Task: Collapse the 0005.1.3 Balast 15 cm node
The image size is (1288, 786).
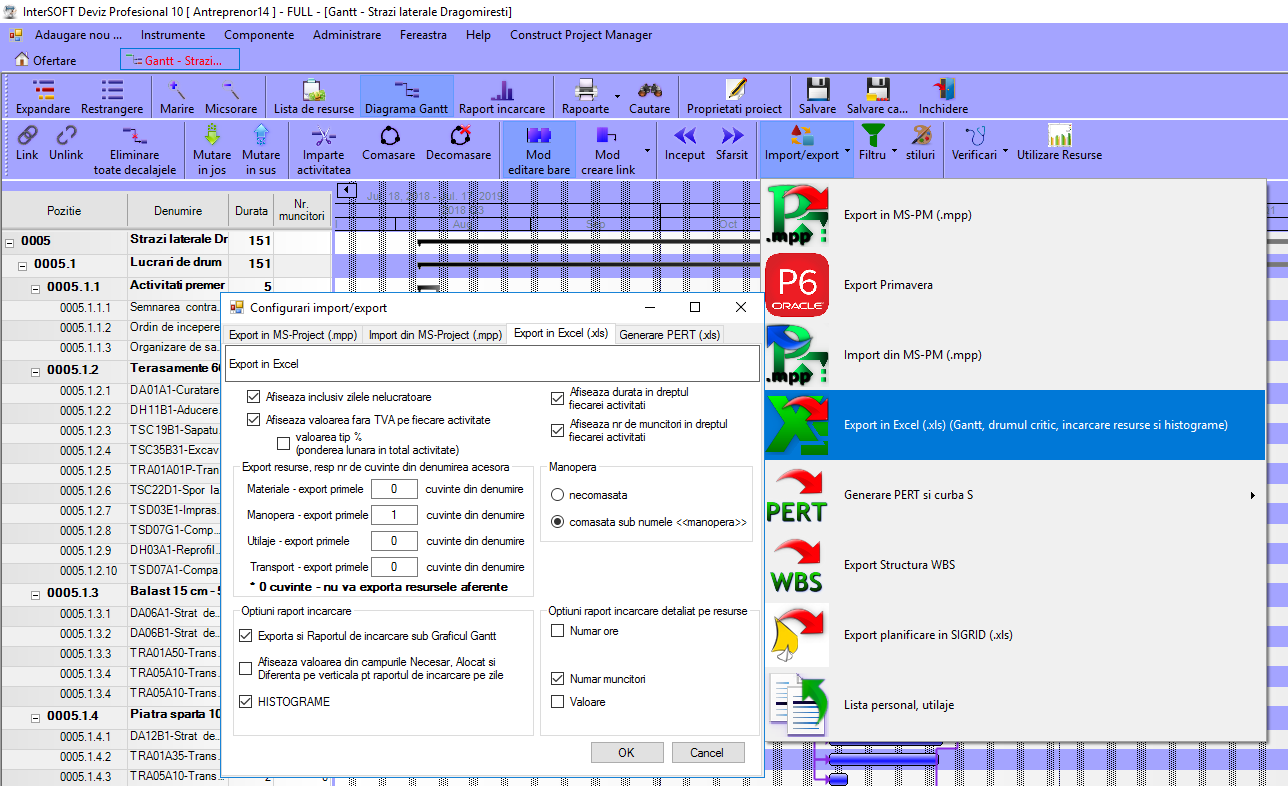Action: (36, 593)
